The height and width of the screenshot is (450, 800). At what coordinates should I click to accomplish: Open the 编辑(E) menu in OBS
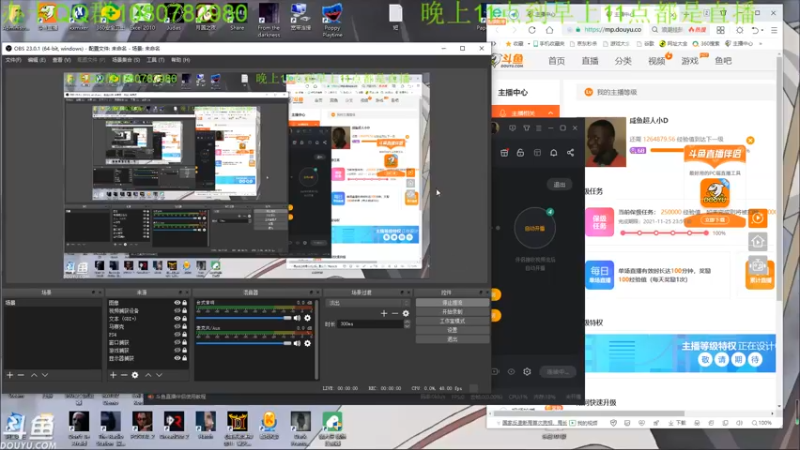click(37, 60)
